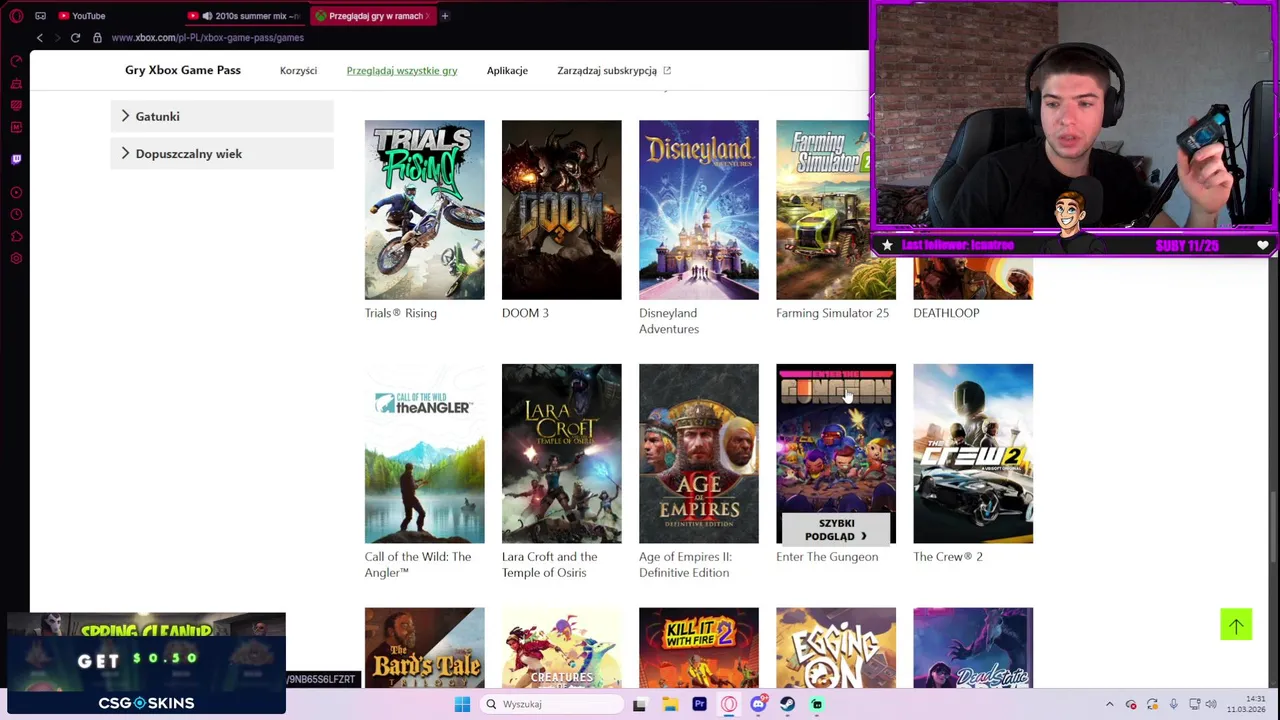Click the Opera GX taskbar icon
This screenshot has height=720, width=1280.
[729, 704]
